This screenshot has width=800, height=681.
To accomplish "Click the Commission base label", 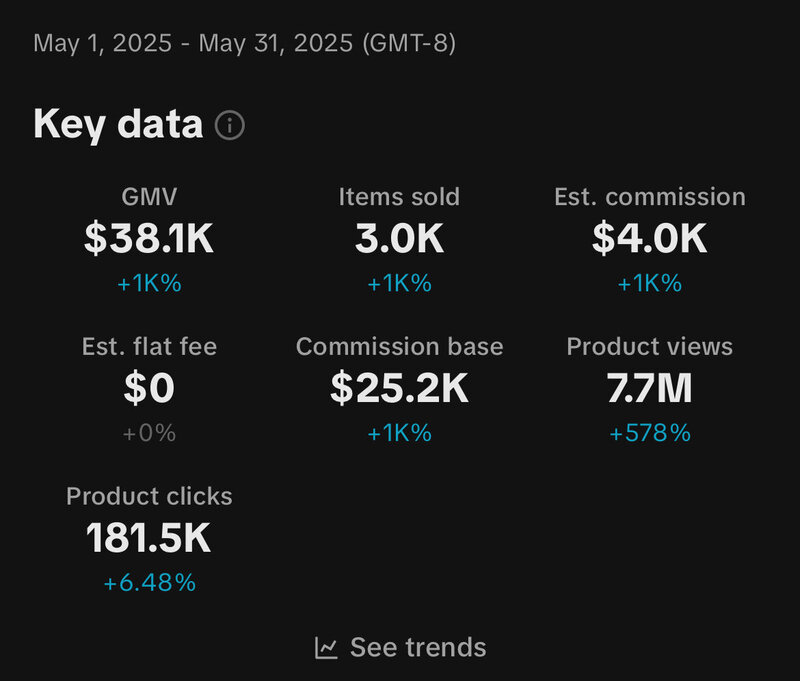I will 399,346.
